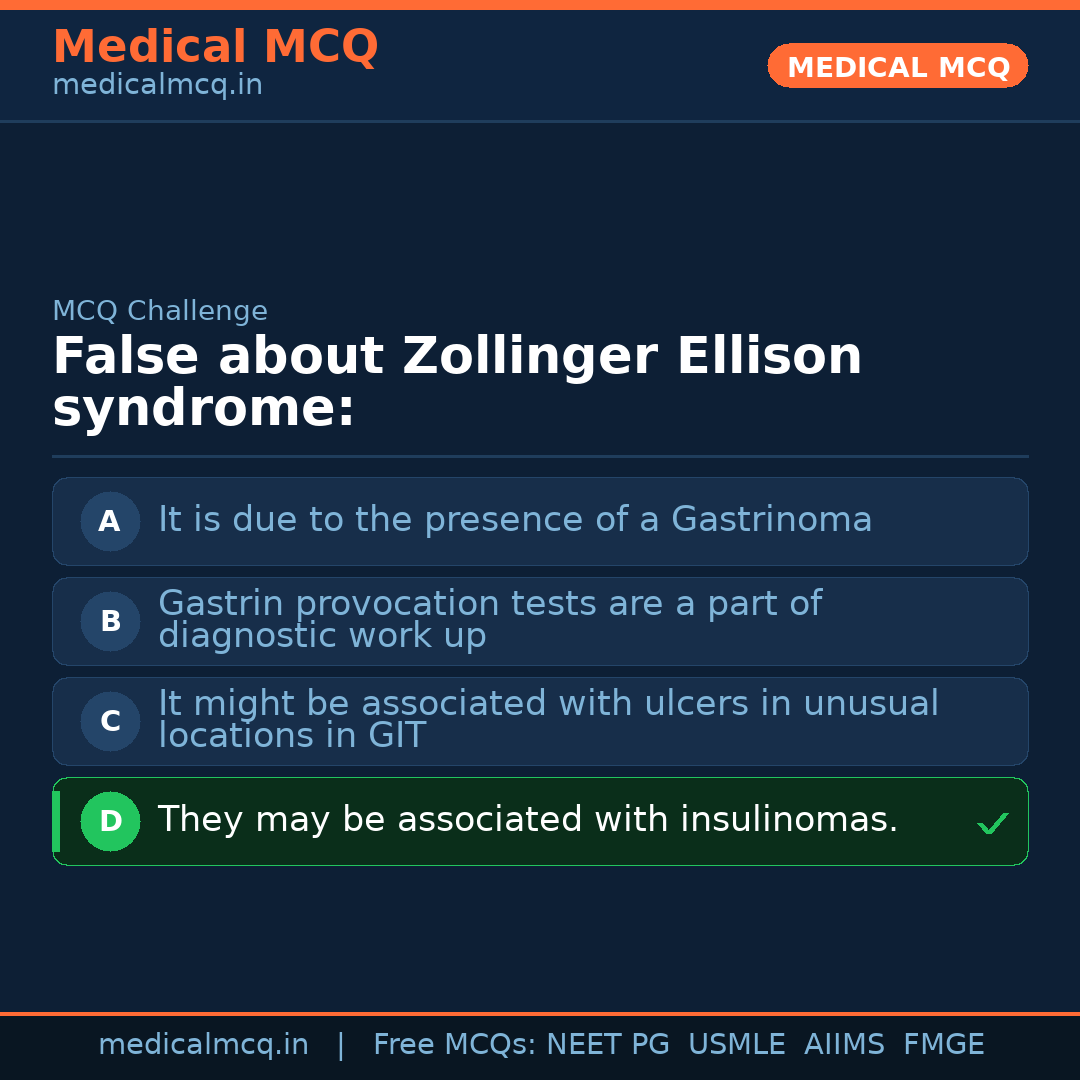Click the orange Medical MCQ title
The image size is (1080, 1080).
[215, 47]
